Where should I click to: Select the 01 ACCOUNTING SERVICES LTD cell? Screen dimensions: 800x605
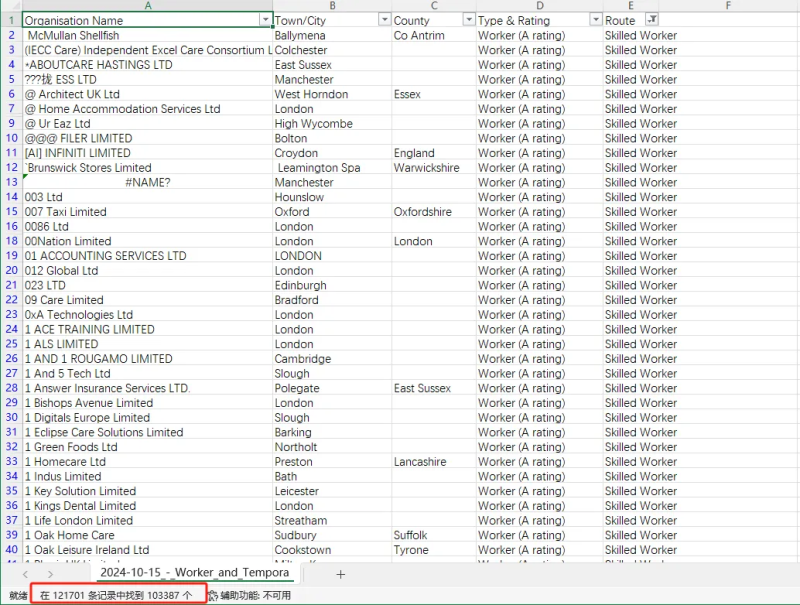[148, 256]
